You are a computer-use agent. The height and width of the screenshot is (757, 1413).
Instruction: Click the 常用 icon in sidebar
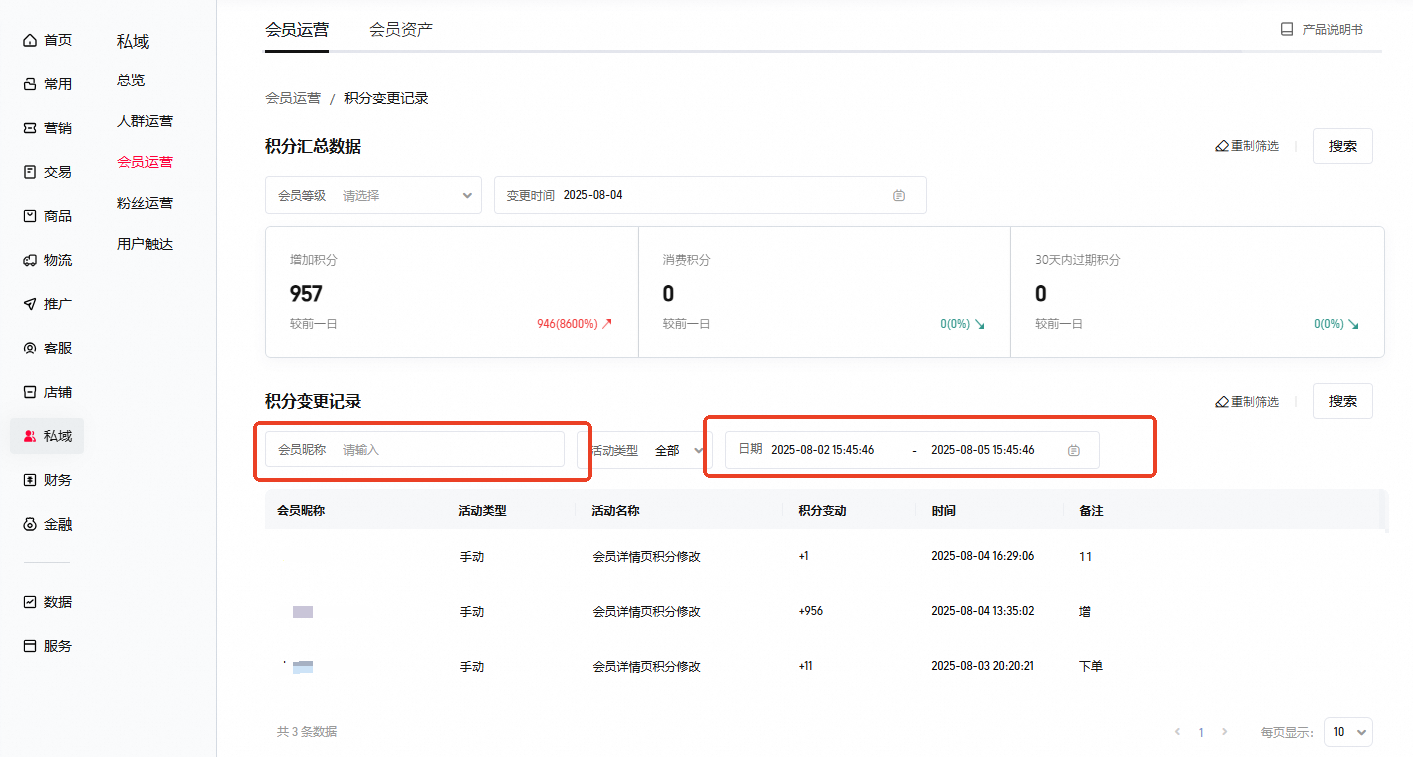point(30,84)
